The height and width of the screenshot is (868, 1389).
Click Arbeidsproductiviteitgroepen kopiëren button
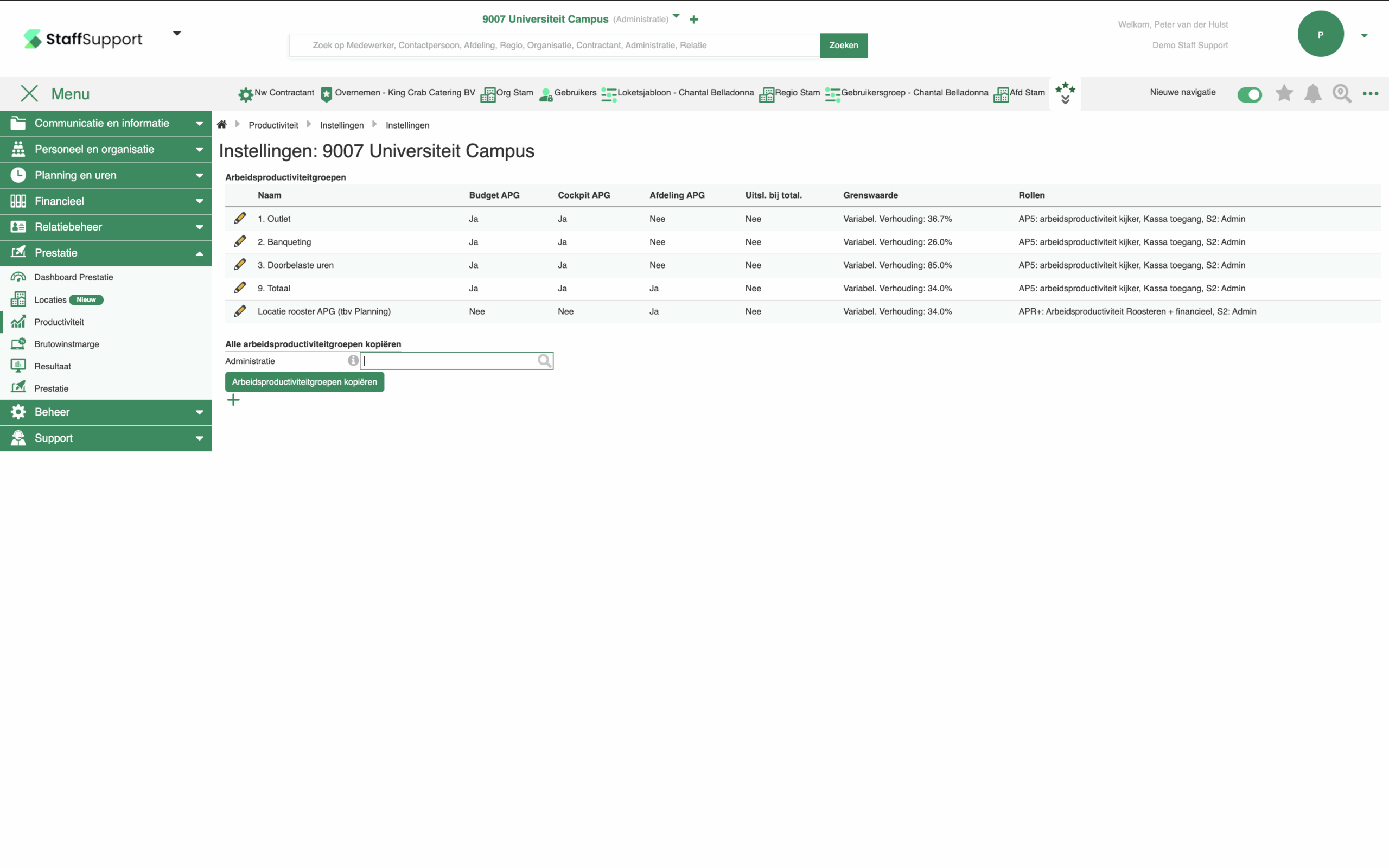coord(304,382)
